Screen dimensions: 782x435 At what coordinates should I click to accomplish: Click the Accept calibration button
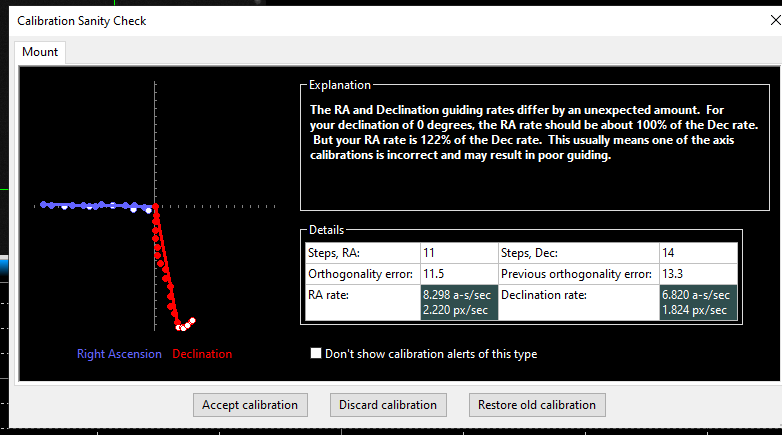pos(250,405)
